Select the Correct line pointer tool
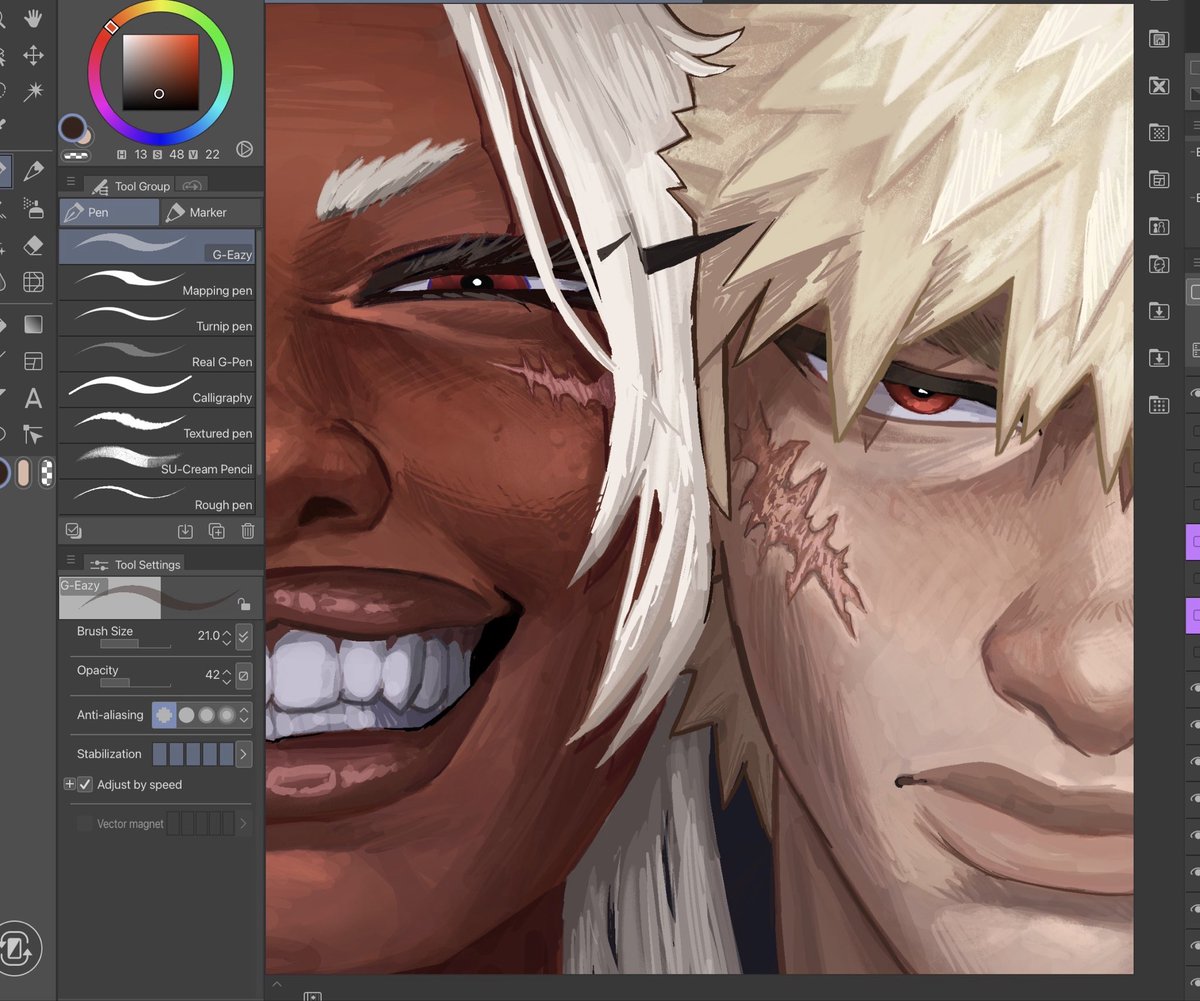1200x1001 pixels. (x=33, y=434)
